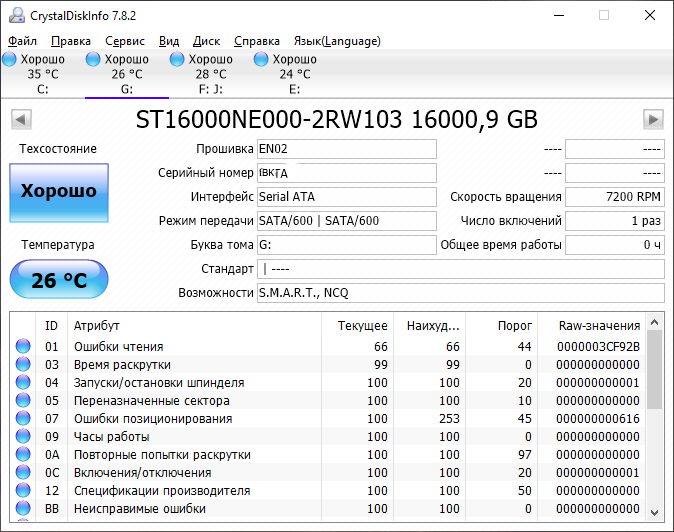Click the attribute list scrollbar thumb
Screen dimensions: 674x532
(x=654, y=370)
